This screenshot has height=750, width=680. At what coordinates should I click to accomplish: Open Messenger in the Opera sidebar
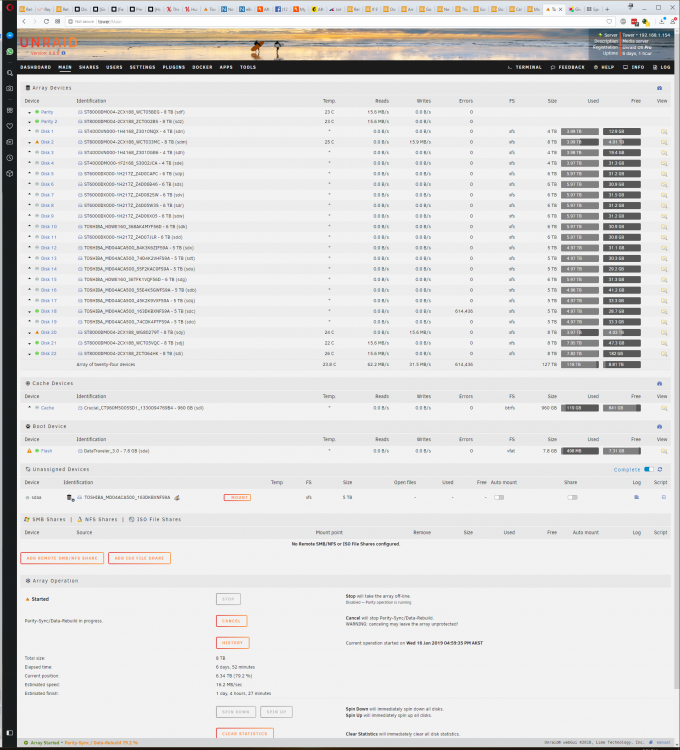(10, 35)
